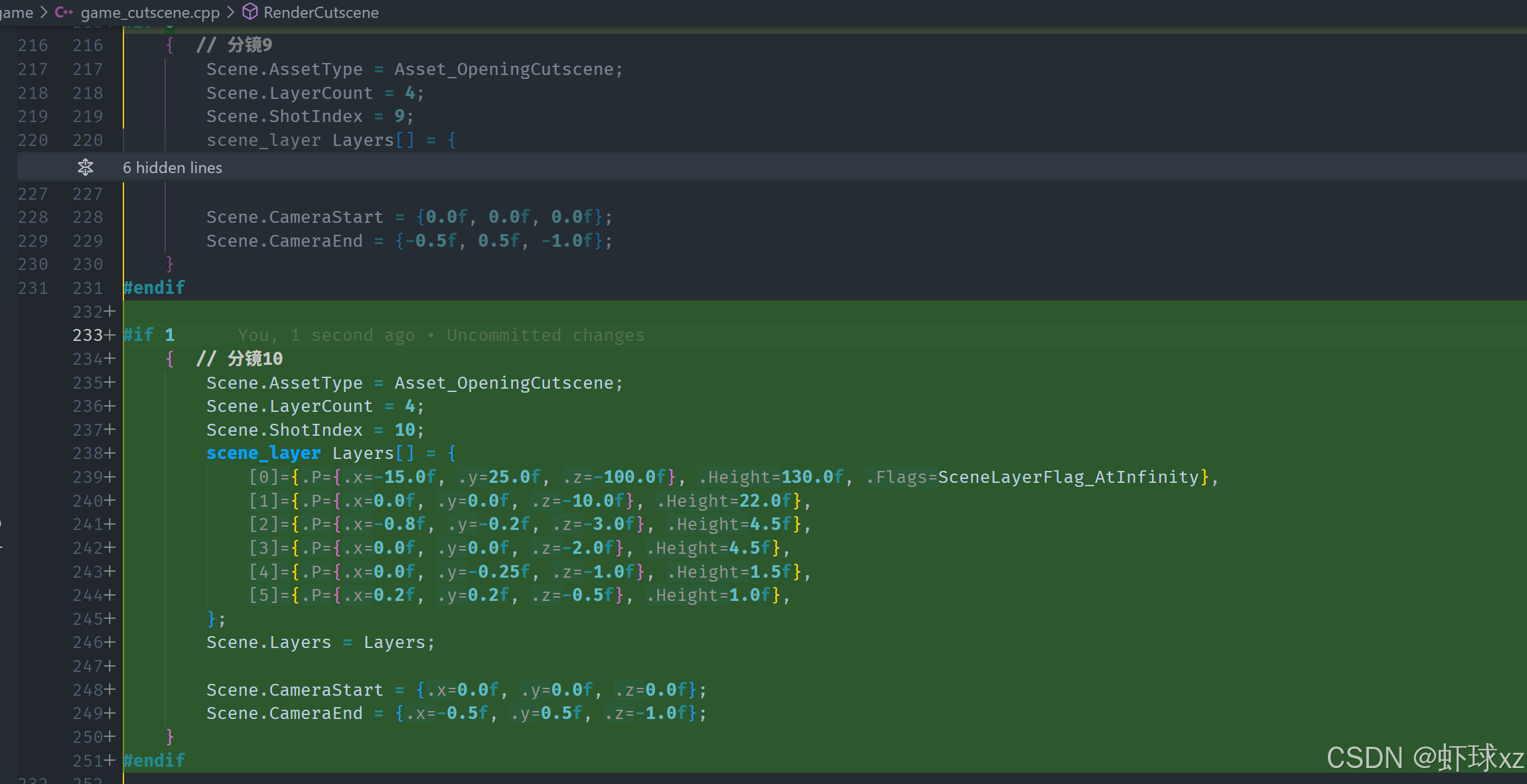The height and width of the screenshot is (784, 1527).
Task: Click chevron between game and game_cutscene.cpp
Action: point(44,13)
